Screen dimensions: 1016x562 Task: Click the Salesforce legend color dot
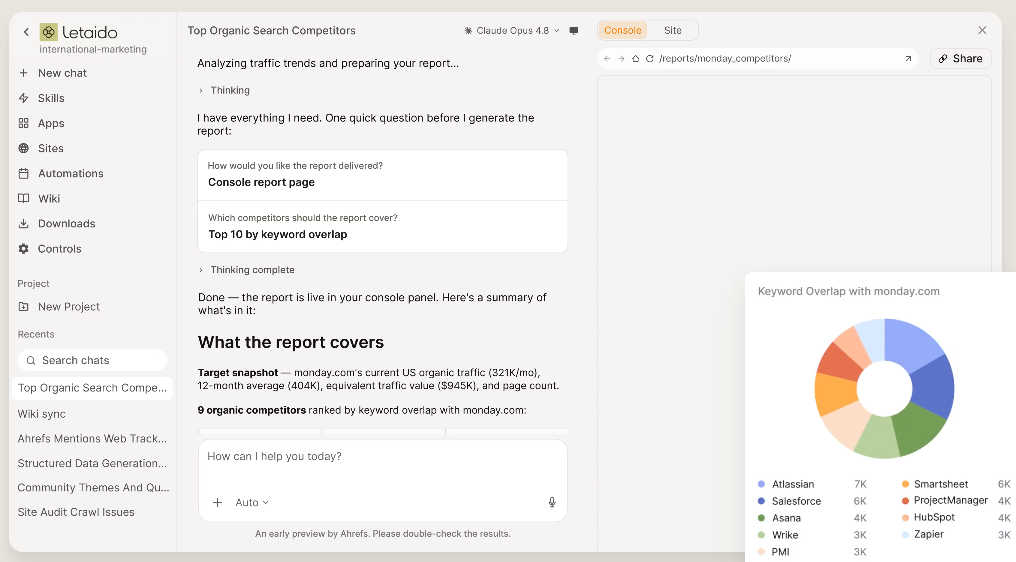tap(761, 501)
